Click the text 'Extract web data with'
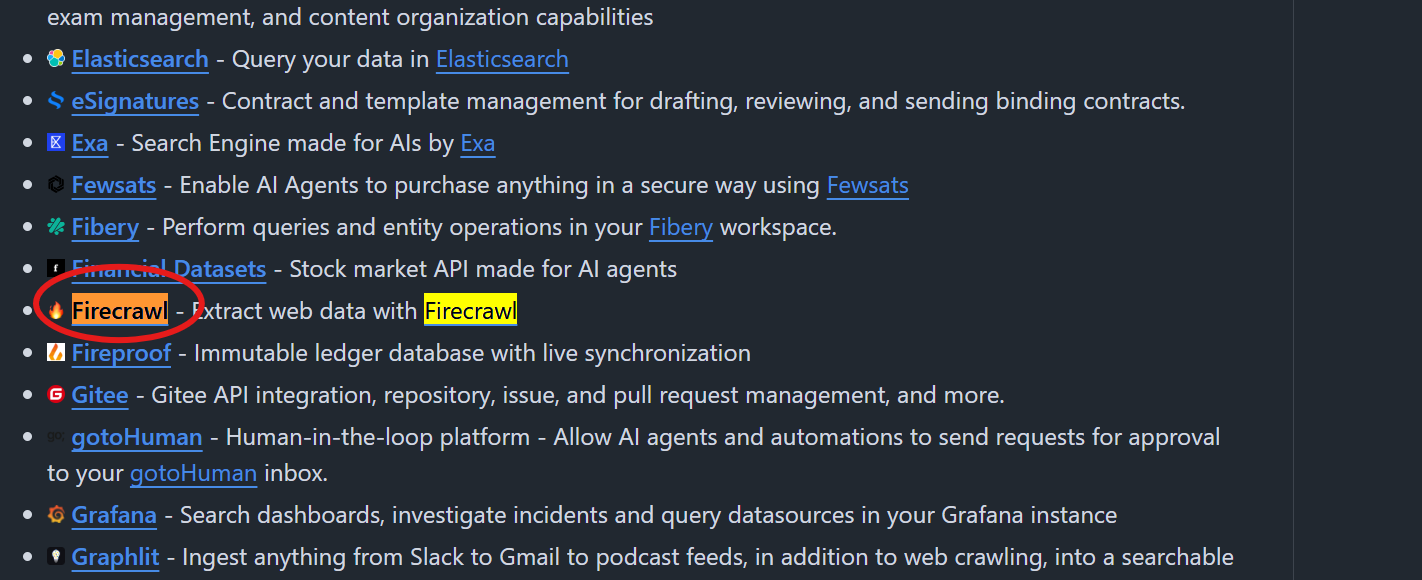The width and height of the screenshot is (1422, 580). (304, 311)
